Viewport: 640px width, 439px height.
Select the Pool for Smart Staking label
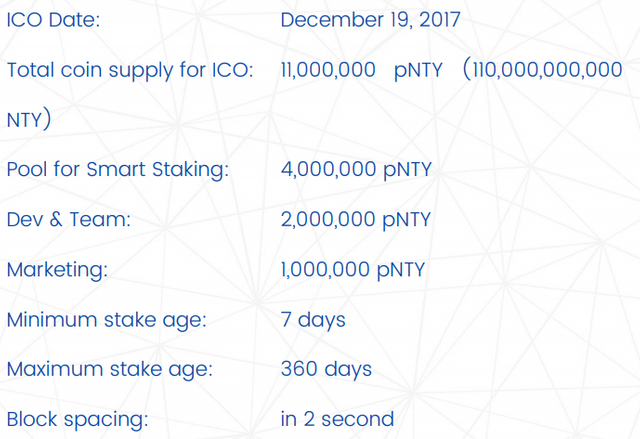click(117, 170)
